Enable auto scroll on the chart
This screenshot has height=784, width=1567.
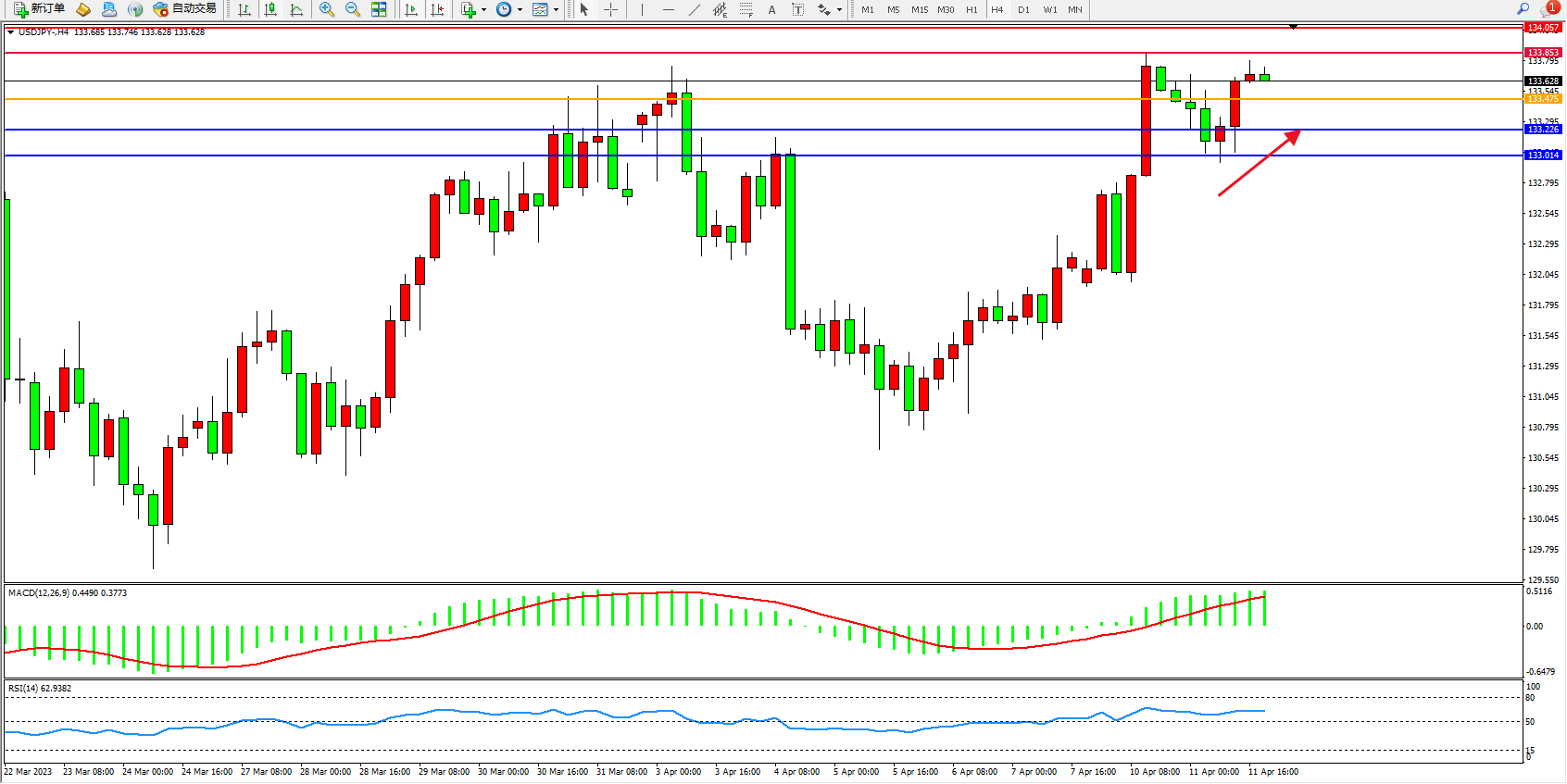[411, 9]
